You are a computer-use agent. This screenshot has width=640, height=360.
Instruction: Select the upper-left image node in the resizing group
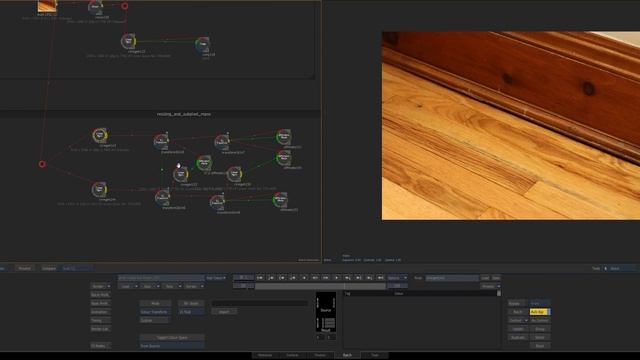100,135
